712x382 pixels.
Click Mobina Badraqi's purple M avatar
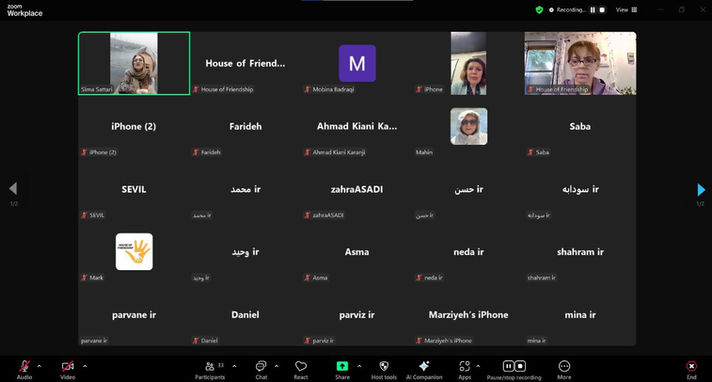pos(357,63)
